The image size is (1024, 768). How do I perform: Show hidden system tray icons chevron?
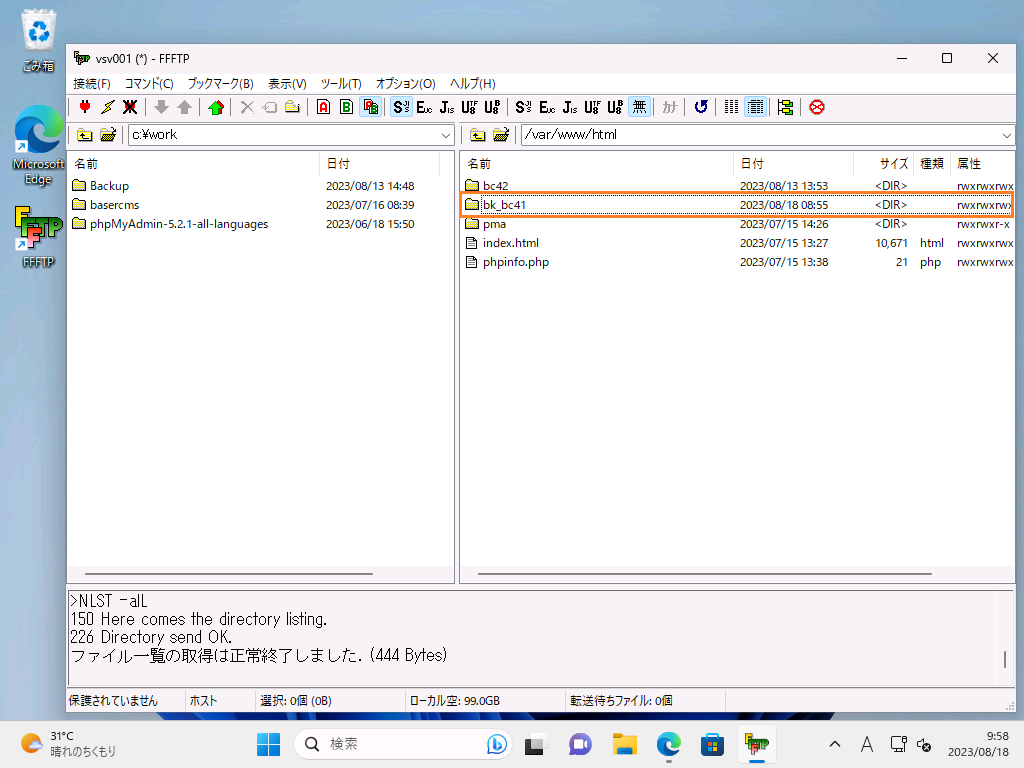pos(835,744)
